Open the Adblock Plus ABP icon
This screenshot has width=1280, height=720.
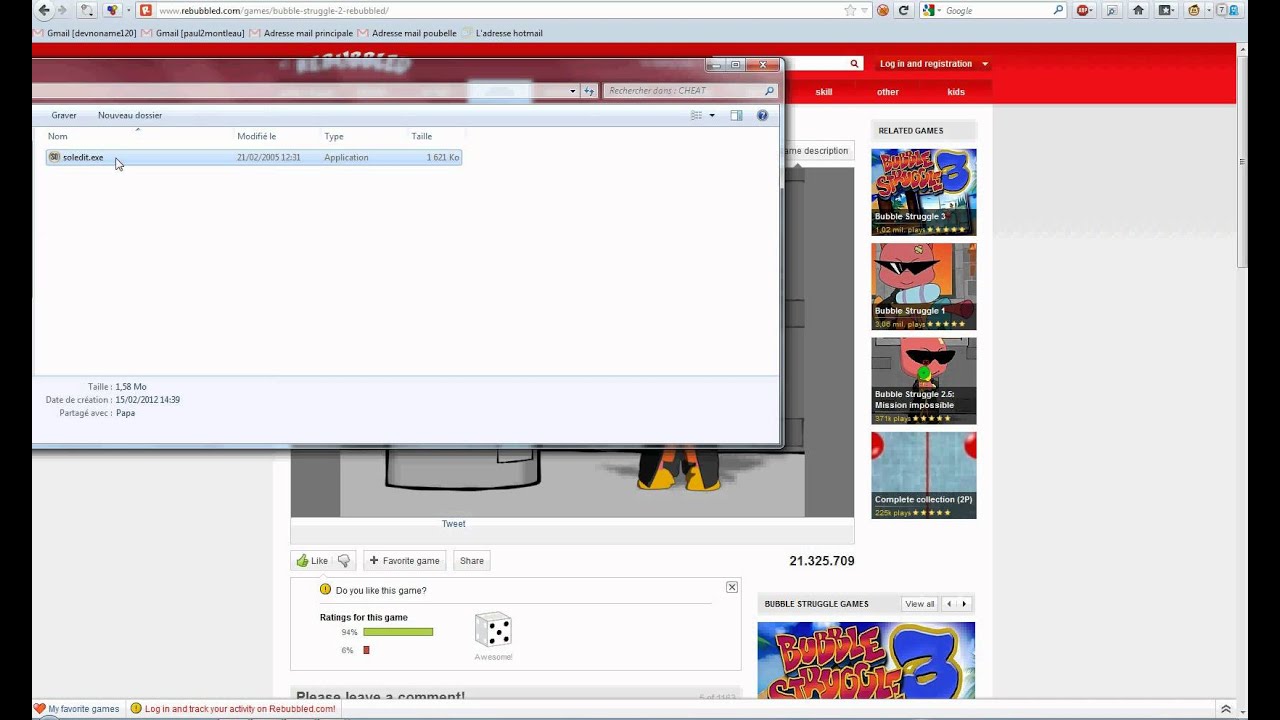click(1084, 10)
